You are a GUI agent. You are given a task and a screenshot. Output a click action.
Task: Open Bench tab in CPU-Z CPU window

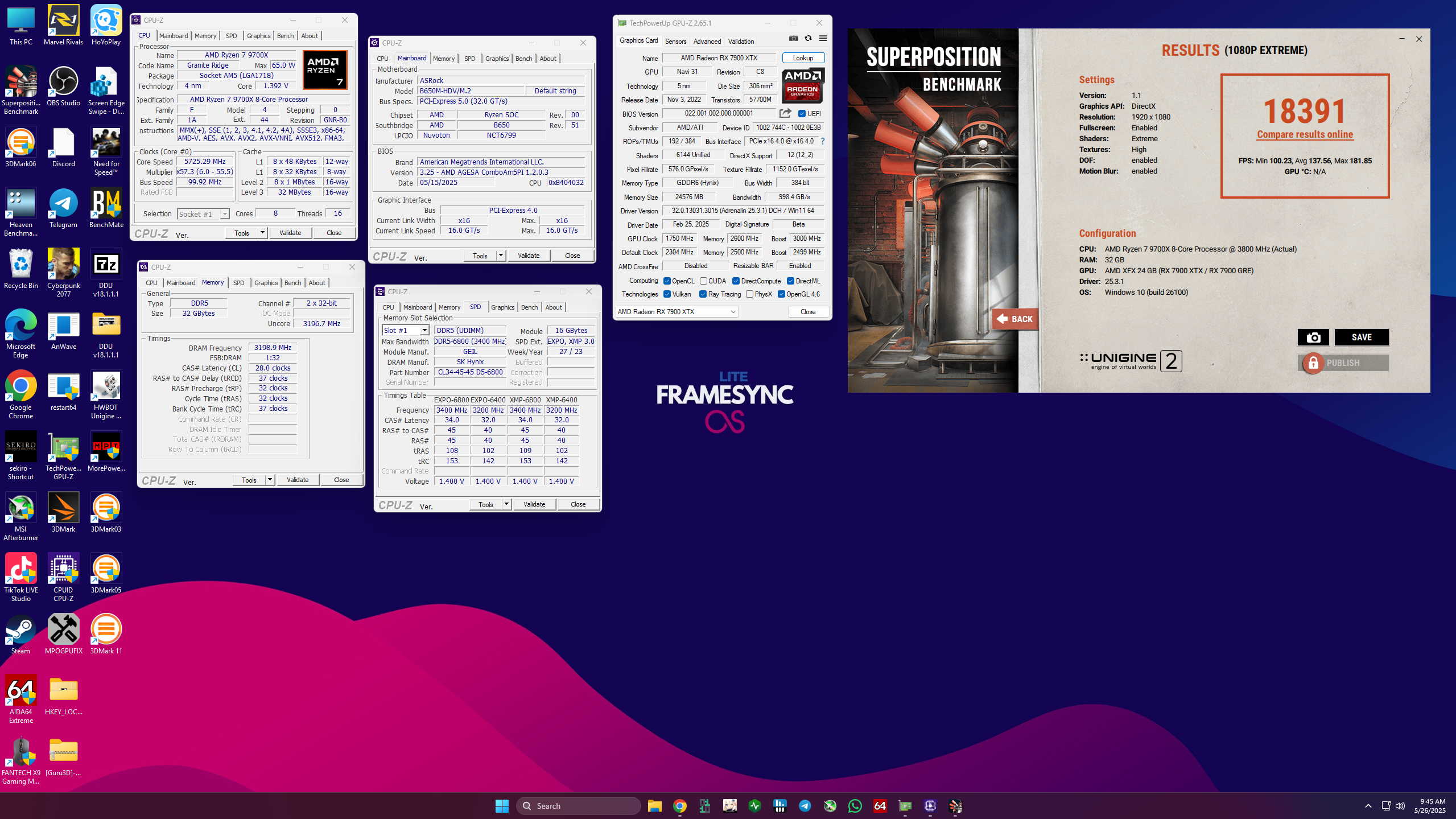(285, 36)
